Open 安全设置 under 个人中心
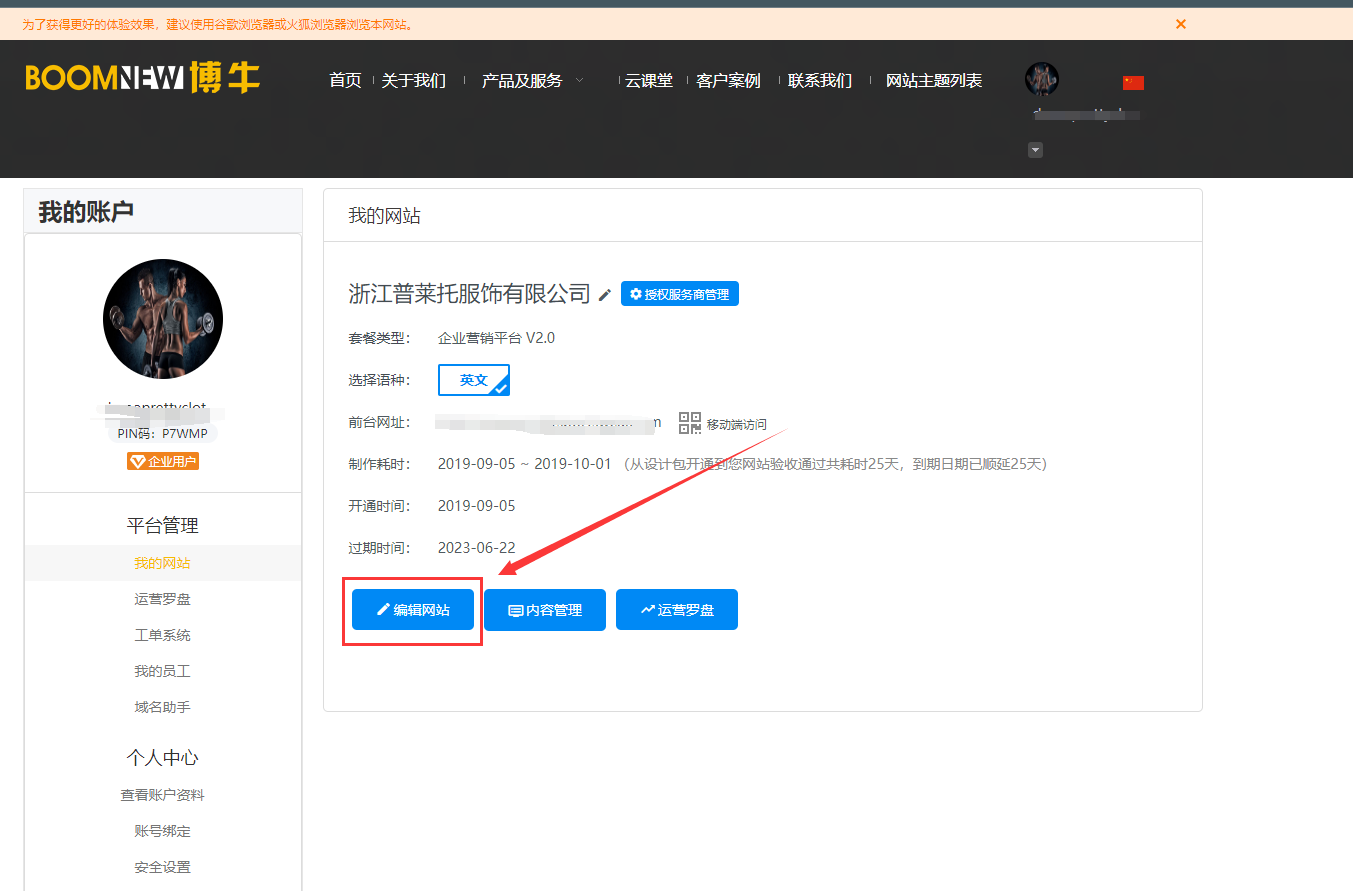The height and width of the screenshot is (891, 1353). [x=162, y=866]
